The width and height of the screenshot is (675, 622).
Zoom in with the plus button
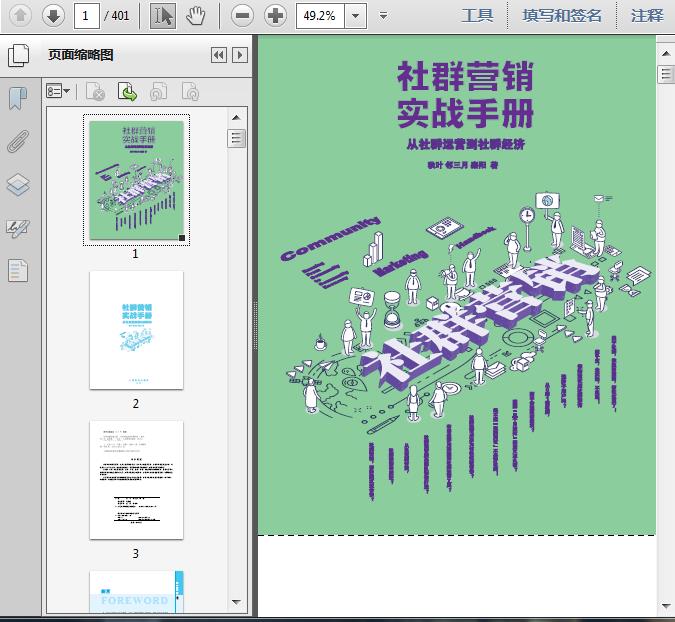click(x=276, y=16)
